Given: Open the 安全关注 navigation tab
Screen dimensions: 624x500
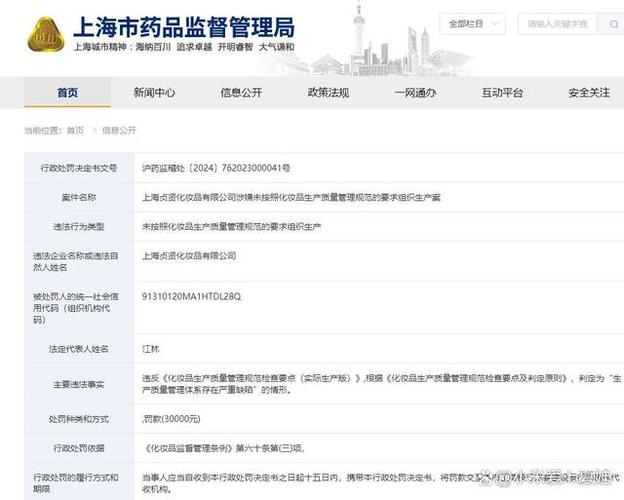Looking at the screenshot, I should [x=589, y=93].
